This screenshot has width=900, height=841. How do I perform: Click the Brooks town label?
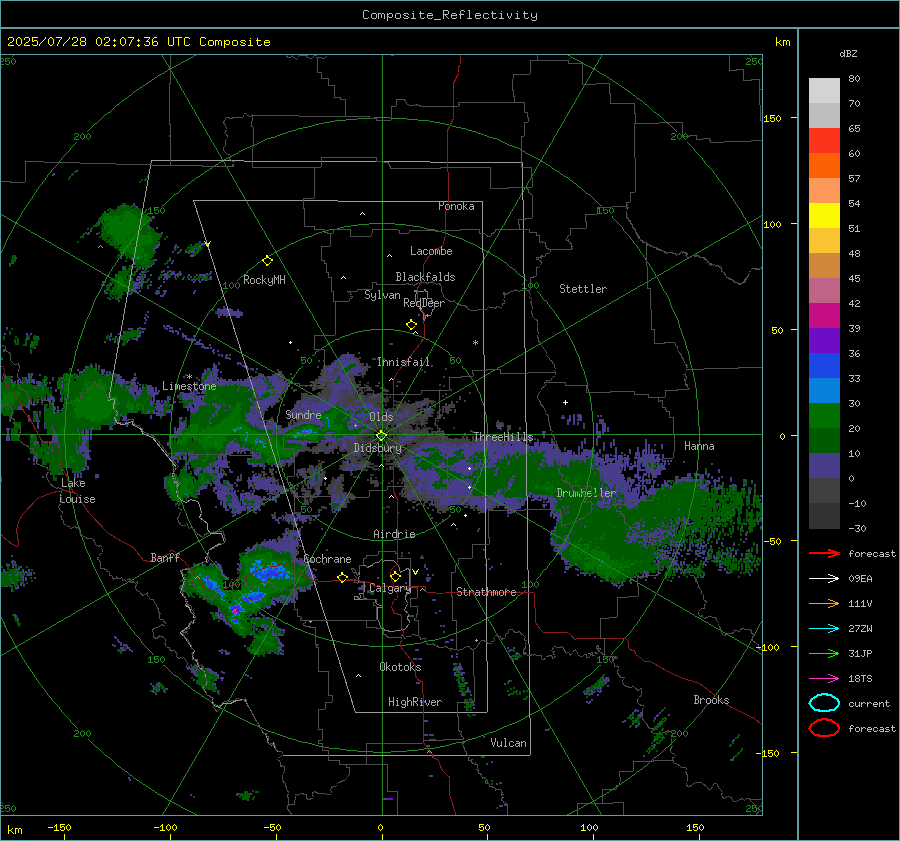pyautogui.click(x=711, y=700)
